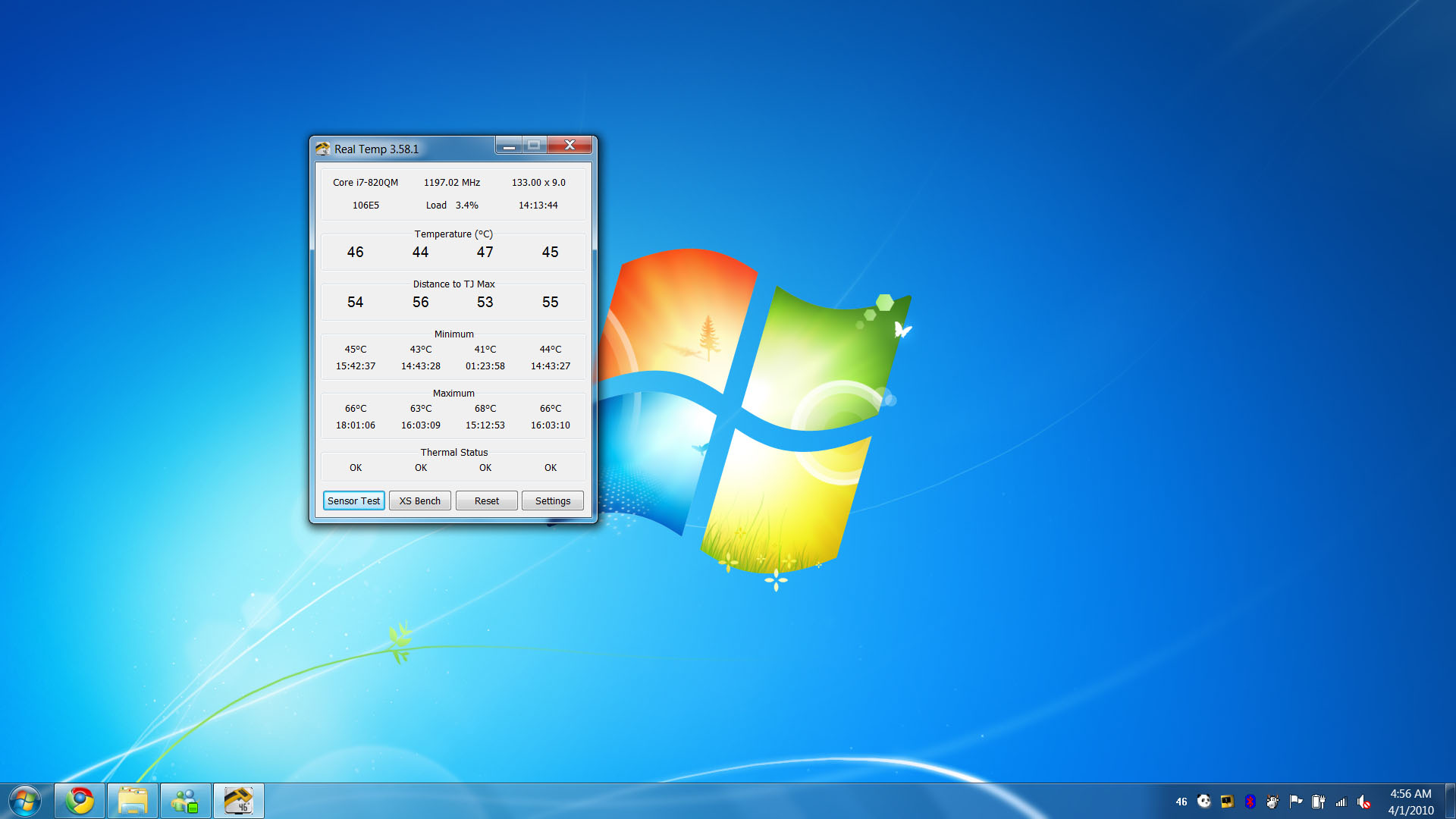Open the Action Center flag icon

[1295, 802]
